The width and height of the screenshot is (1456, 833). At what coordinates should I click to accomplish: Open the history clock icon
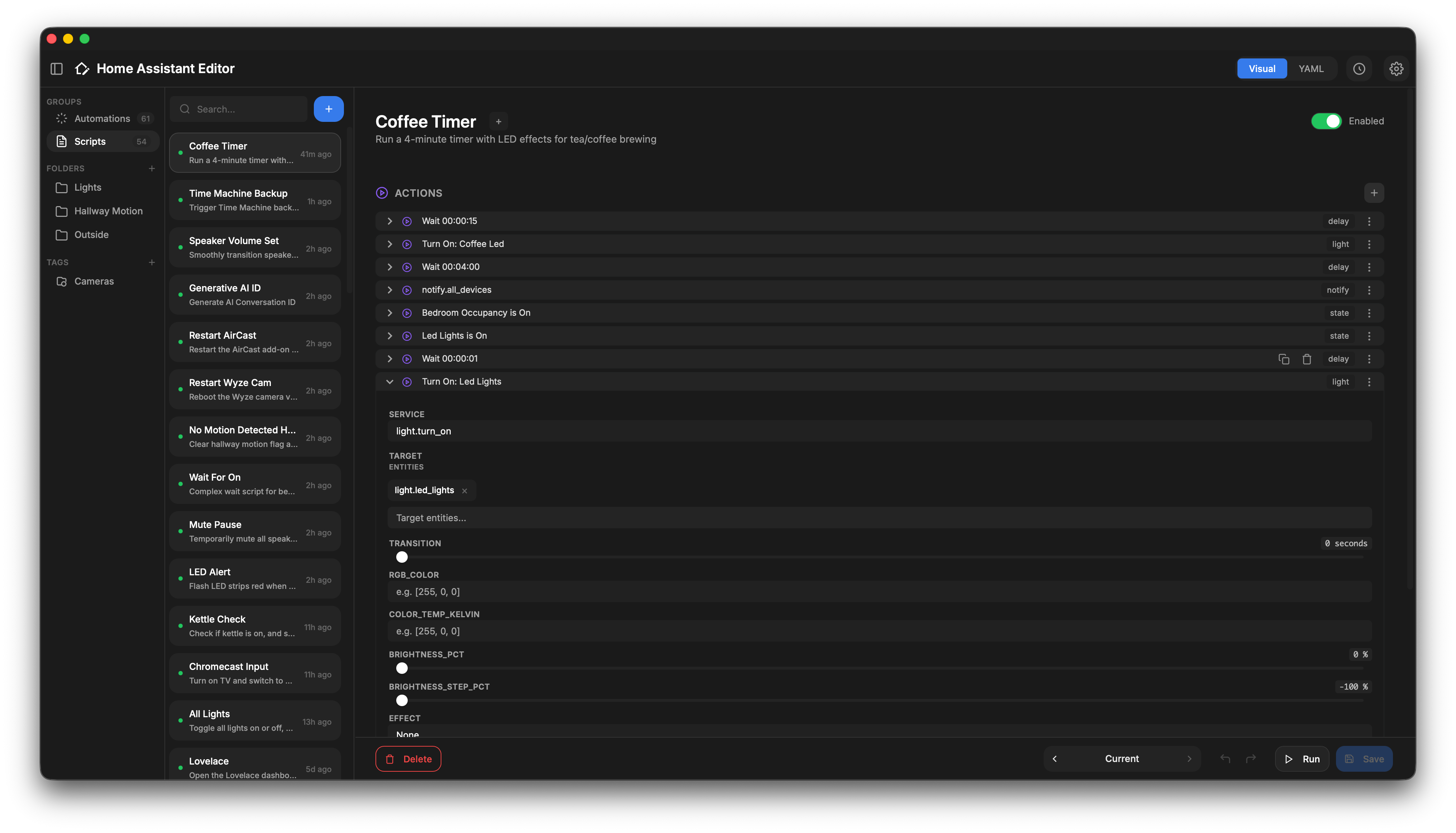pyautogui.click(x=1359, y=69)
